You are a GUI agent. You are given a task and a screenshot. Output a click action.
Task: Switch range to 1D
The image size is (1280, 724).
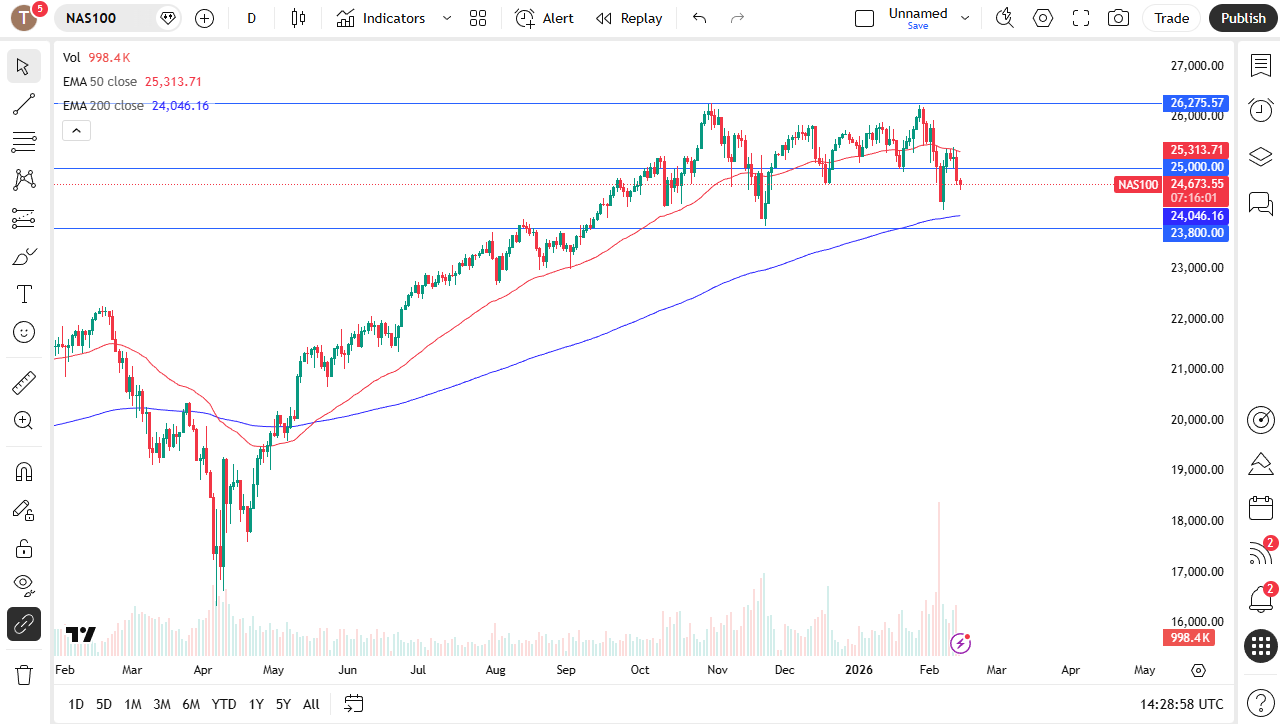(x=76, y=704)
